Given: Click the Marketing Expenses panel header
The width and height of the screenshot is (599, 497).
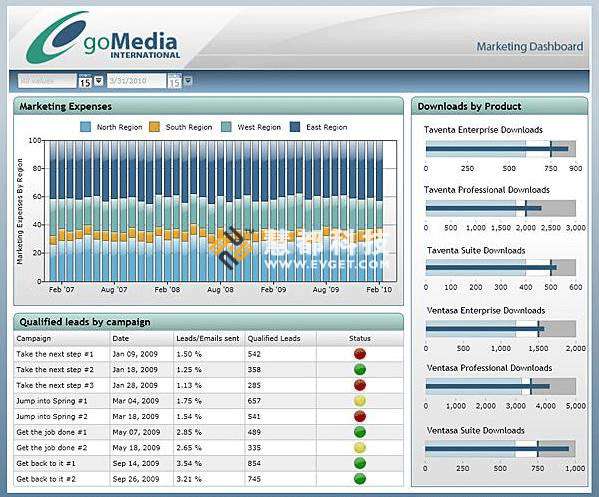Looking at the screenshot, I should [209, 106].
